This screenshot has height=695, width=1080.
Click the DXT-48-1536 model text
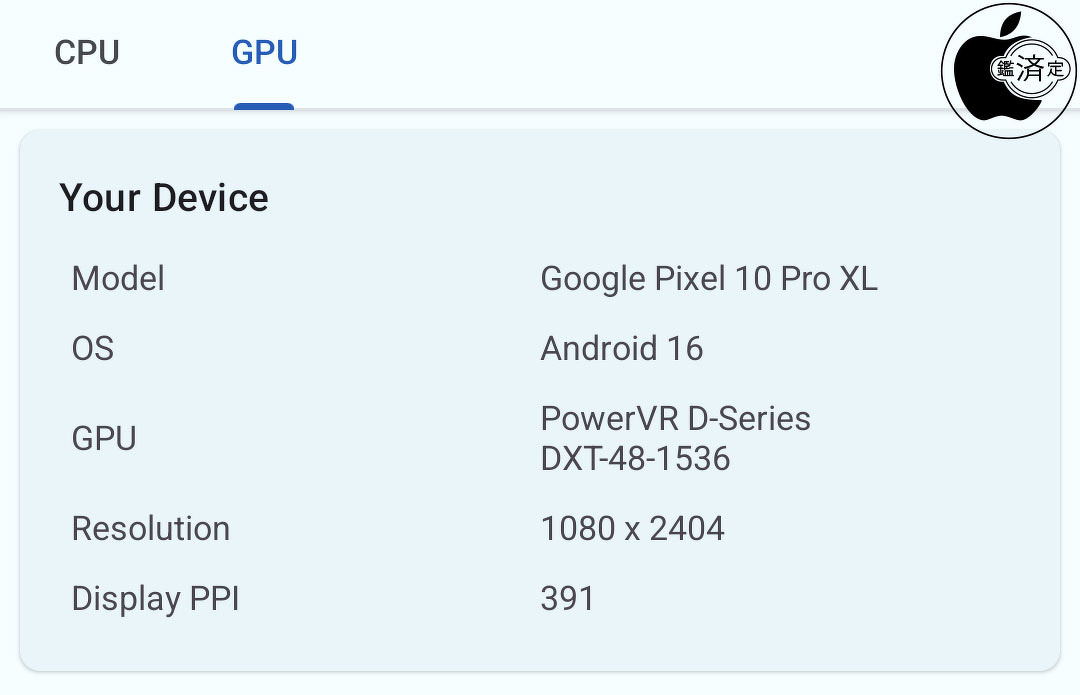[x=635, y=459]
